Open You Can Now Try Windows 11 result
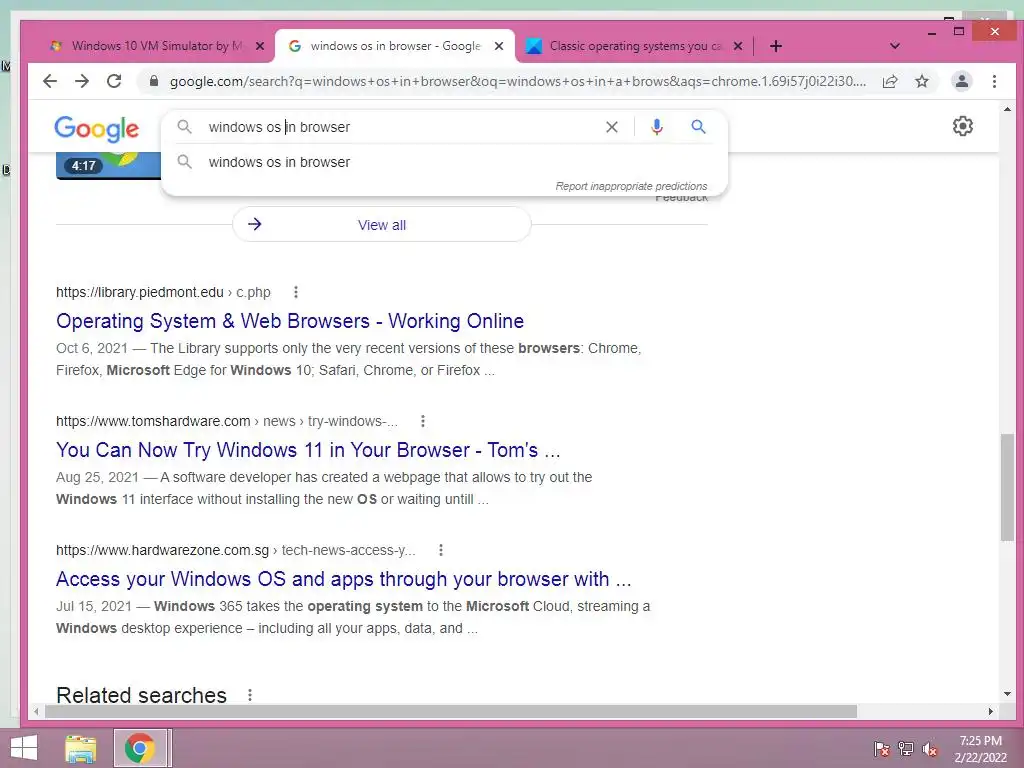1024x768 pixels. point(308,450)
